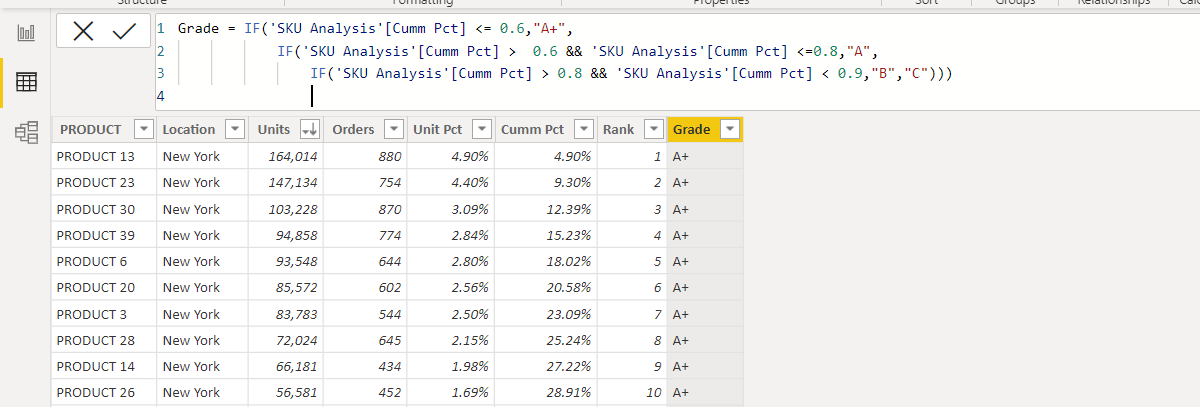Image resolution: width=1200 pixels, height=407 pixels.
Task: Click Cumm Pct value 20.58%
Action: click(x=568, y=287)
